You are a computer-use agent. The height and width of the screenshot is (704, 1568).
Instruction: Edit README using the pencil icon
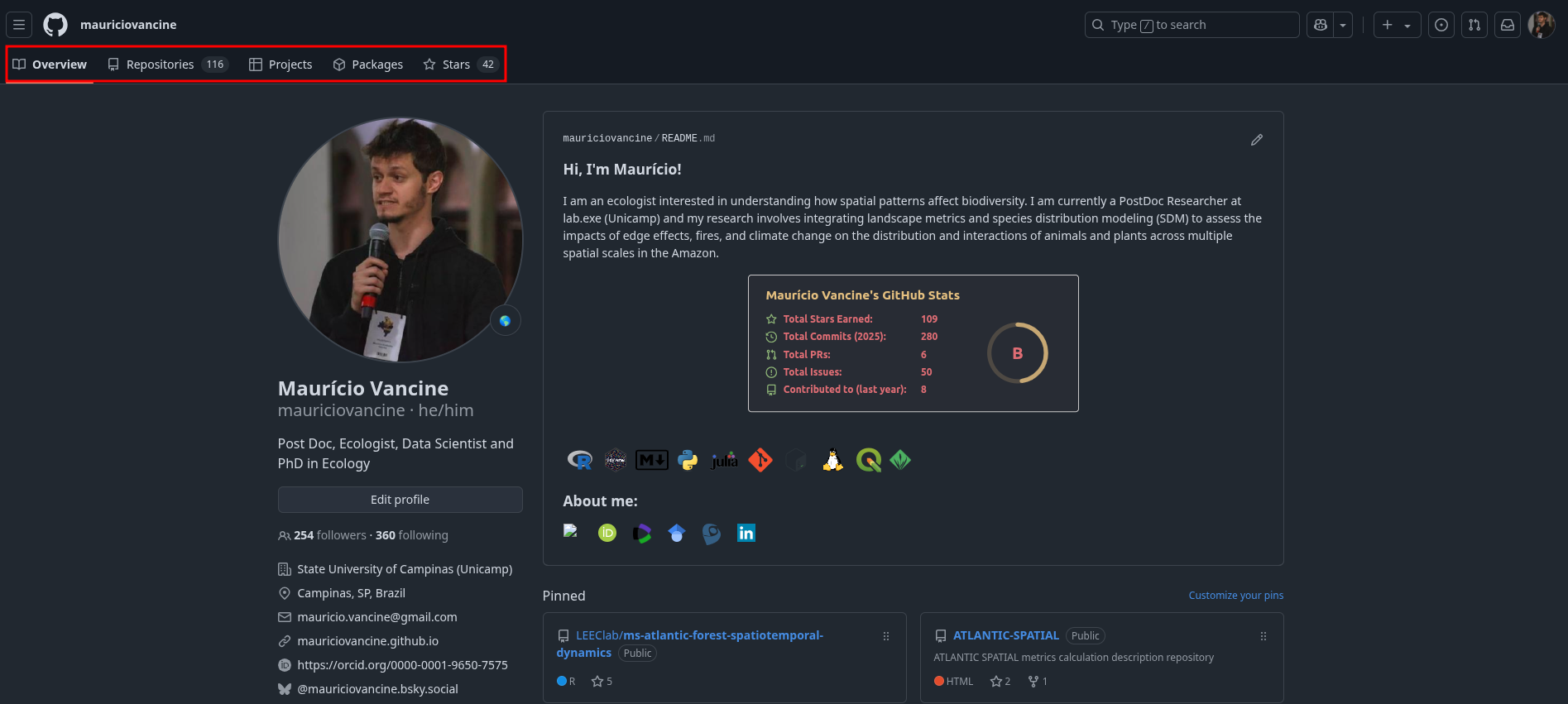tap(1257, 140)
